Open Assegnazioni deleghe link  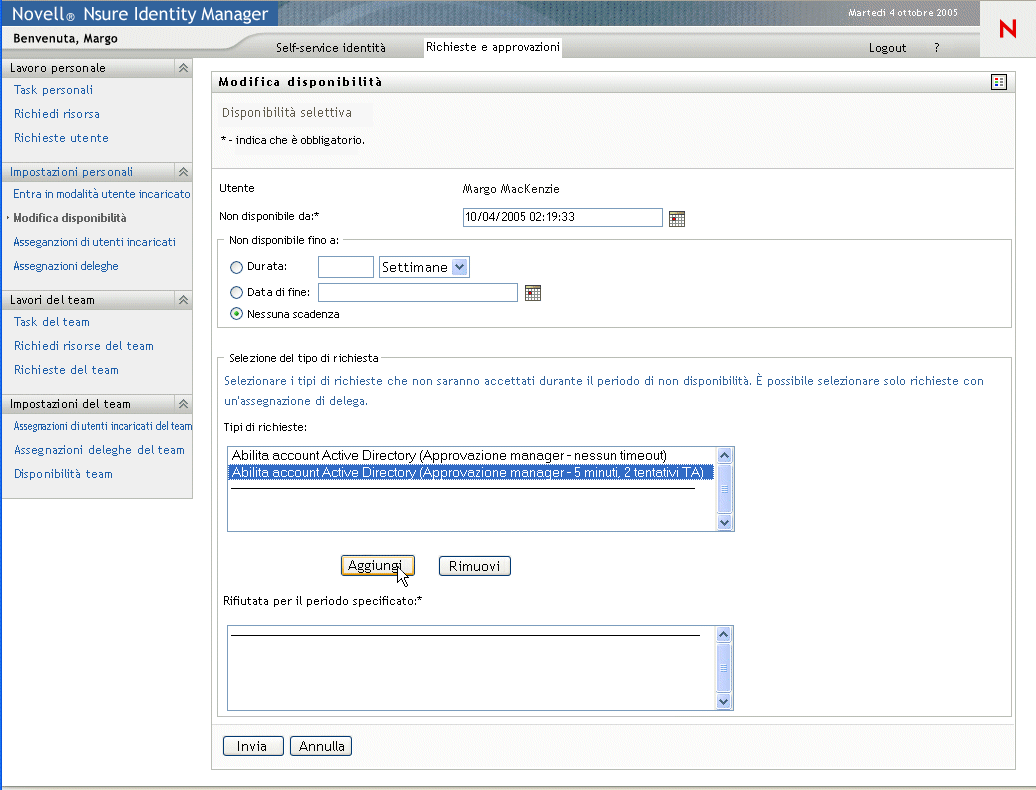66,266
